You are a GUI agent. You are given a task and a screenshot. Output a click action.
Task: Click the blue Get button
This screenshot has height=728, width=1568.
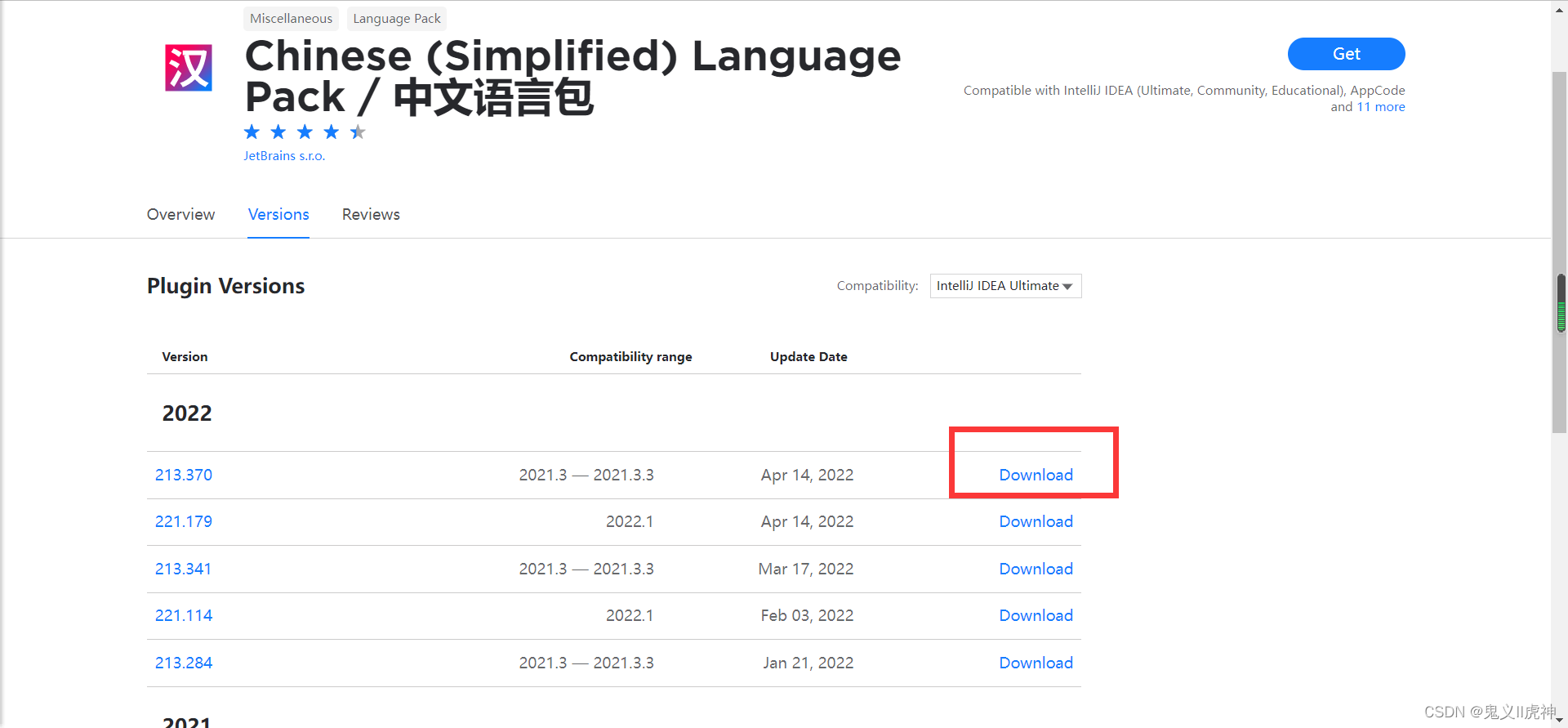(1346, 54)
